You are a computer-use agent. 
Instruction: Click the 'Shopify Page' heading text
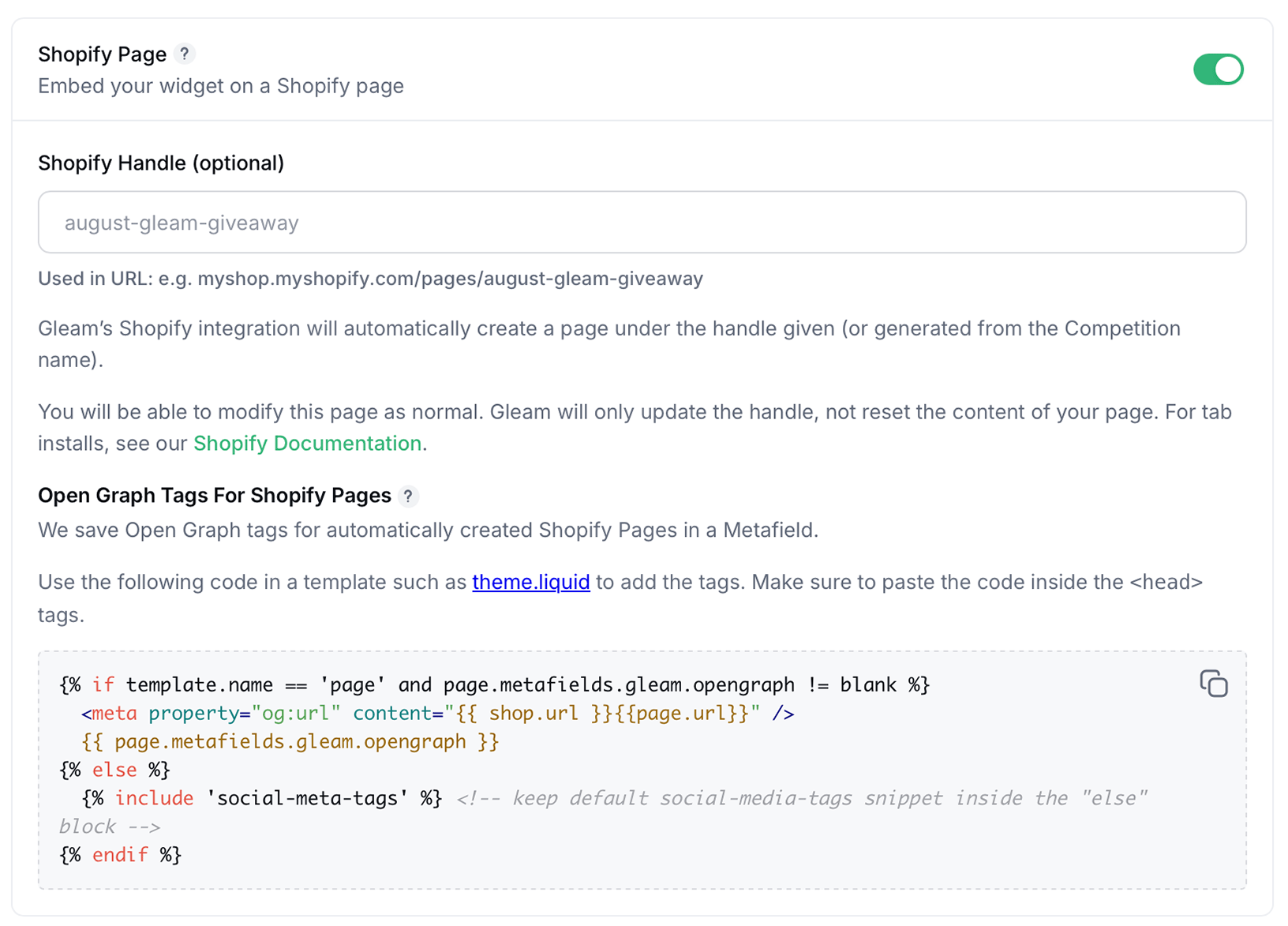point(102,54)
